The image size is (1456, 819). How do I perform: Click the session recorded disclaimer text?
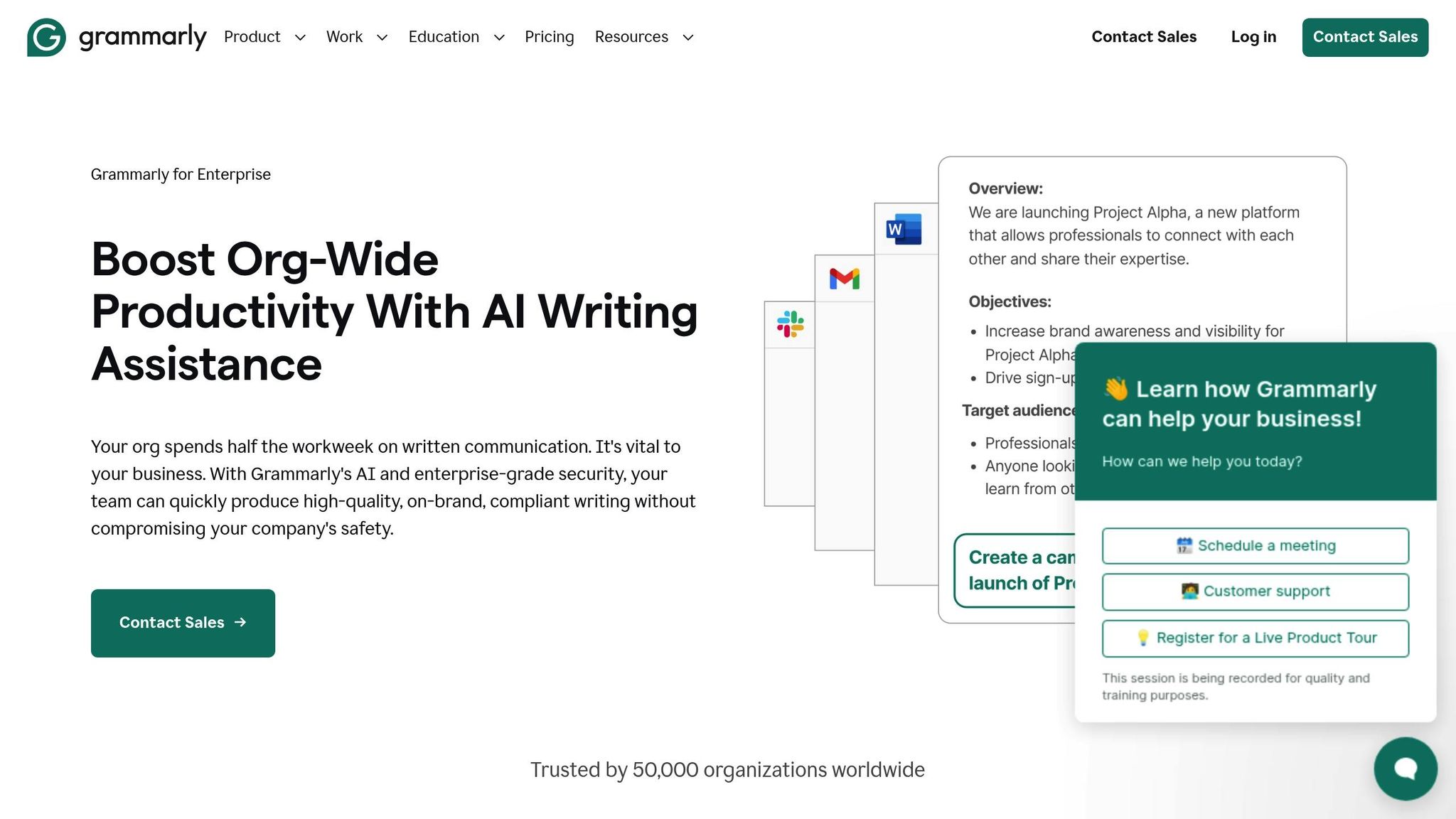pyautogui.click(x=1236, y=687)
